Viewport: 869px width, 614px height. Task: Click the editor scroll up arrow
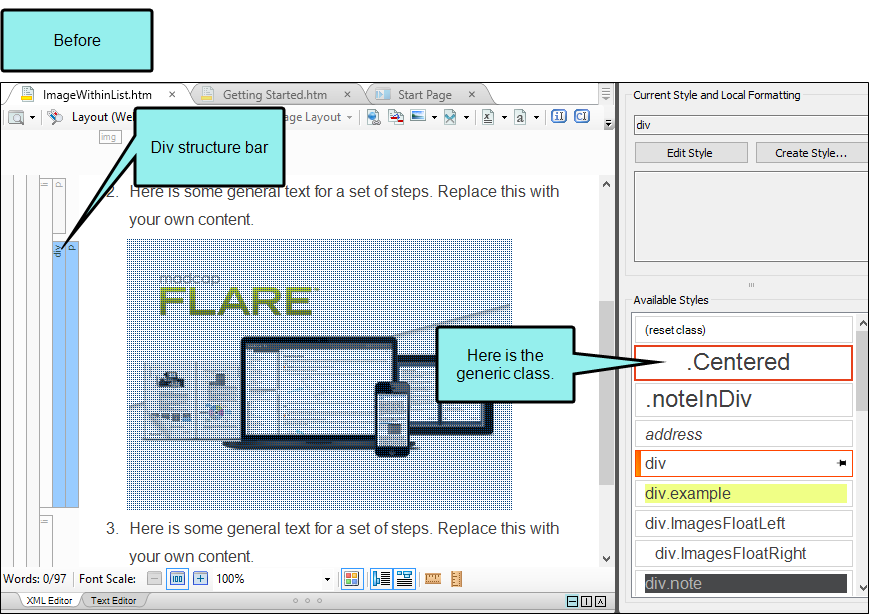pyautogui.click(x=606, y=185)
